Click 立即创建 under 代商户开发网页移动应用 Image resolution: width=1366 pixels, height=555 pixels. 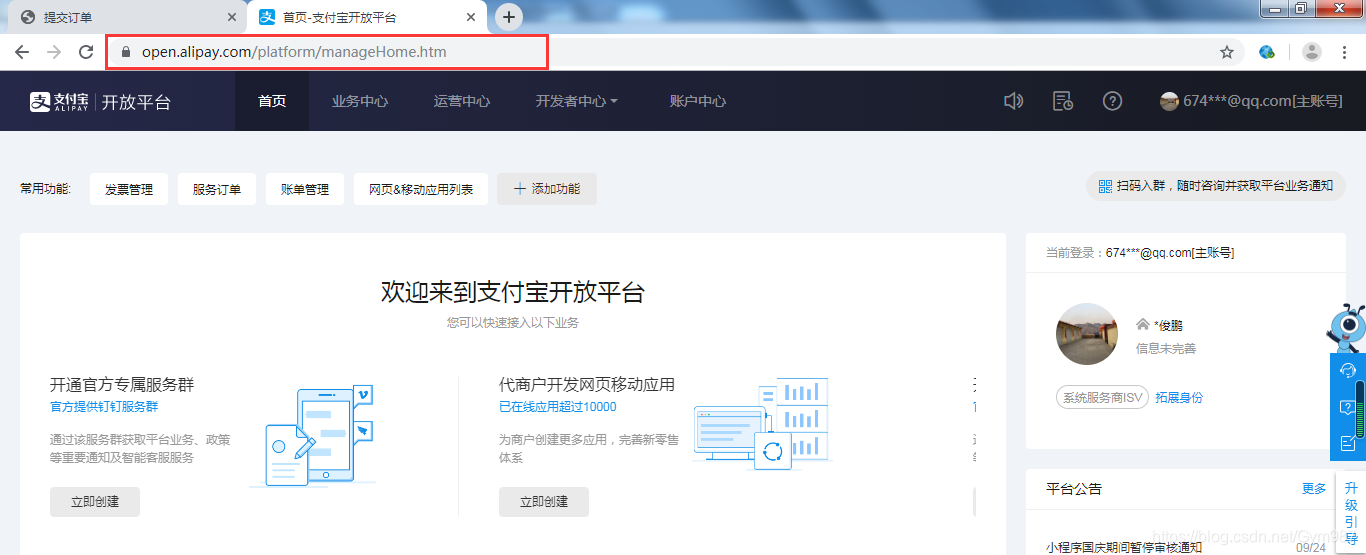544,502
